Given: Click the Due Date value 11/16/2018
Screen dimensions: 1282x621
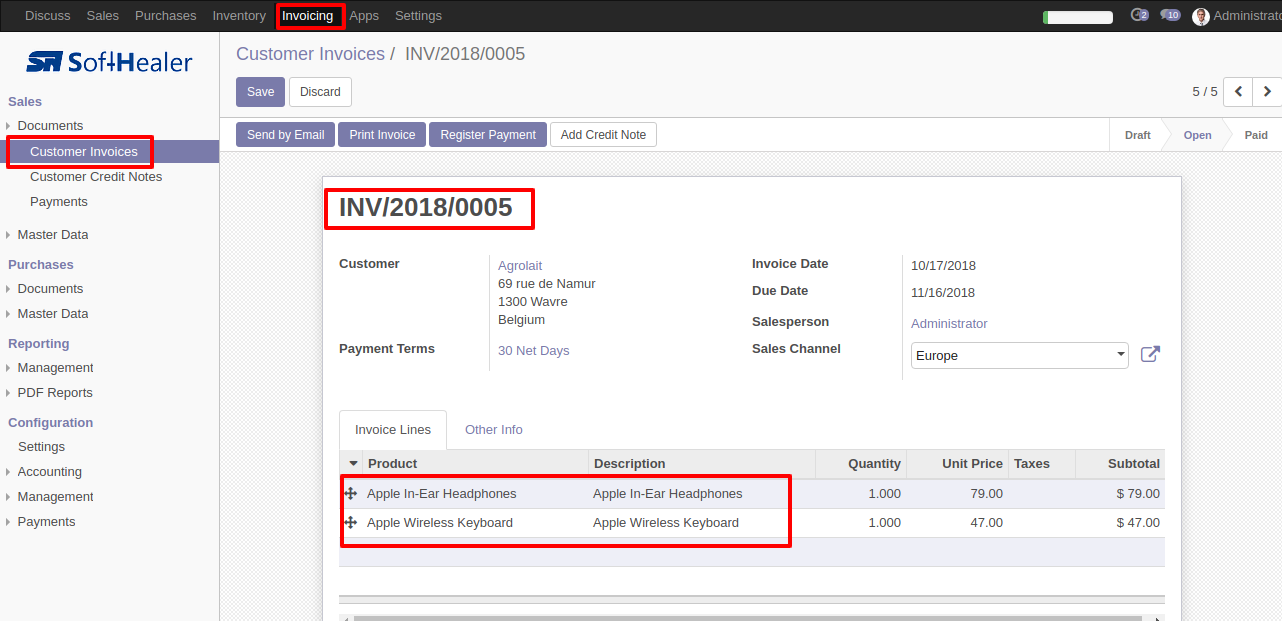Looking at the screenshot, I should (943, 293).
